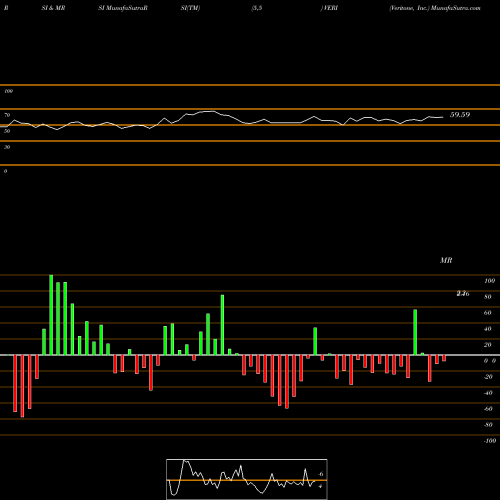
Task: Click the lowest red histogram bar
Action: pos(22,386)
